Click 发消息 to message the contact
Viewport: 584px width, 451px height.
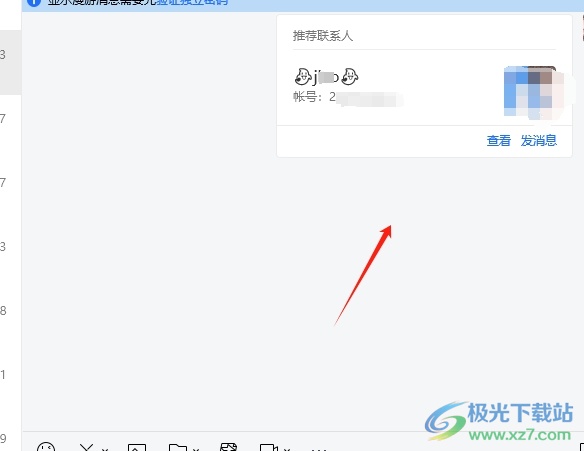539,141
